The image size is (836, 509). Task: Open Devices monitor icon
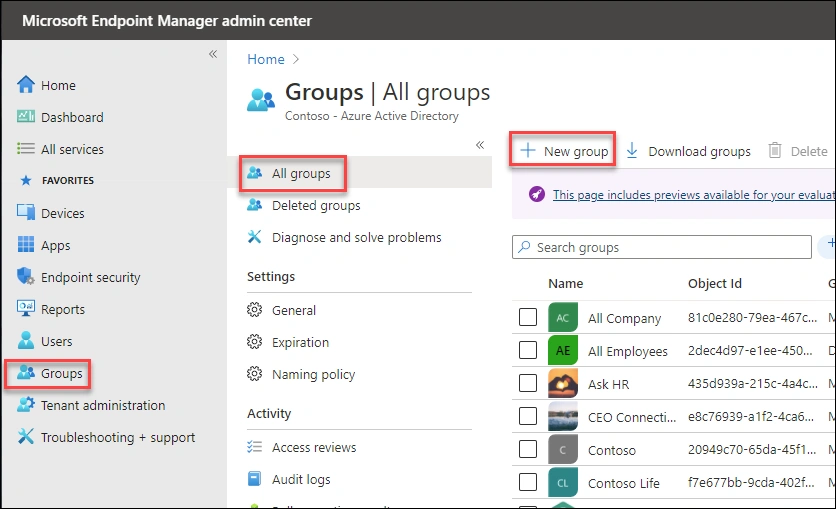(26, 212)
